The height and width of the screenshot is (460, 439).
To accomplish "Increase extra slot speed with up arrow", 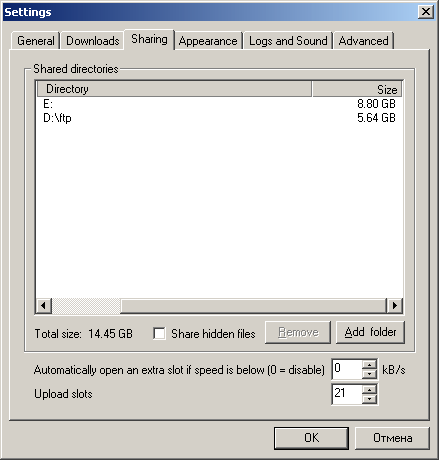I will [369, 365].
